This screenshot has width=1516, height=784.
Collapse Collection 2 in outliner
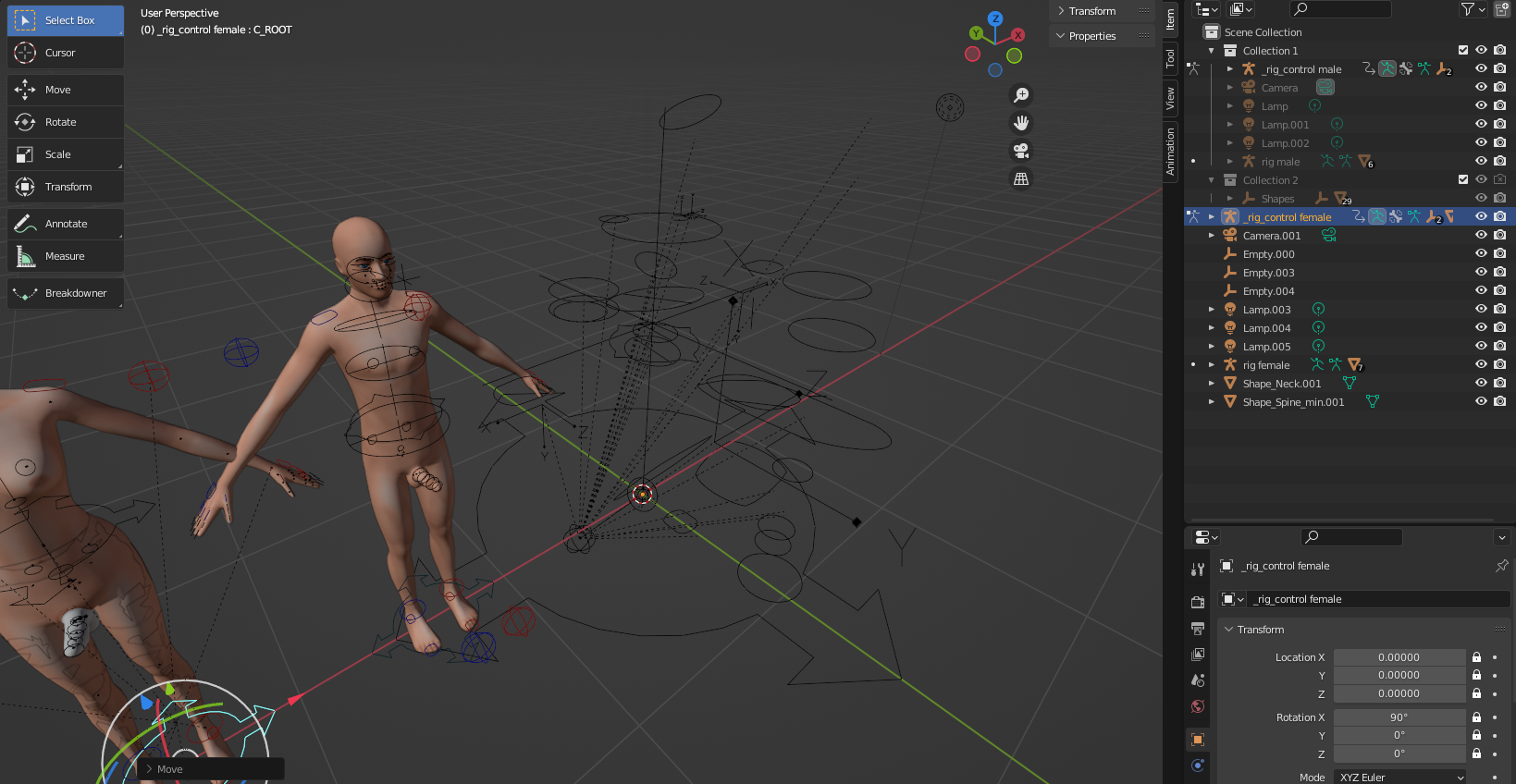point(1212,180)
